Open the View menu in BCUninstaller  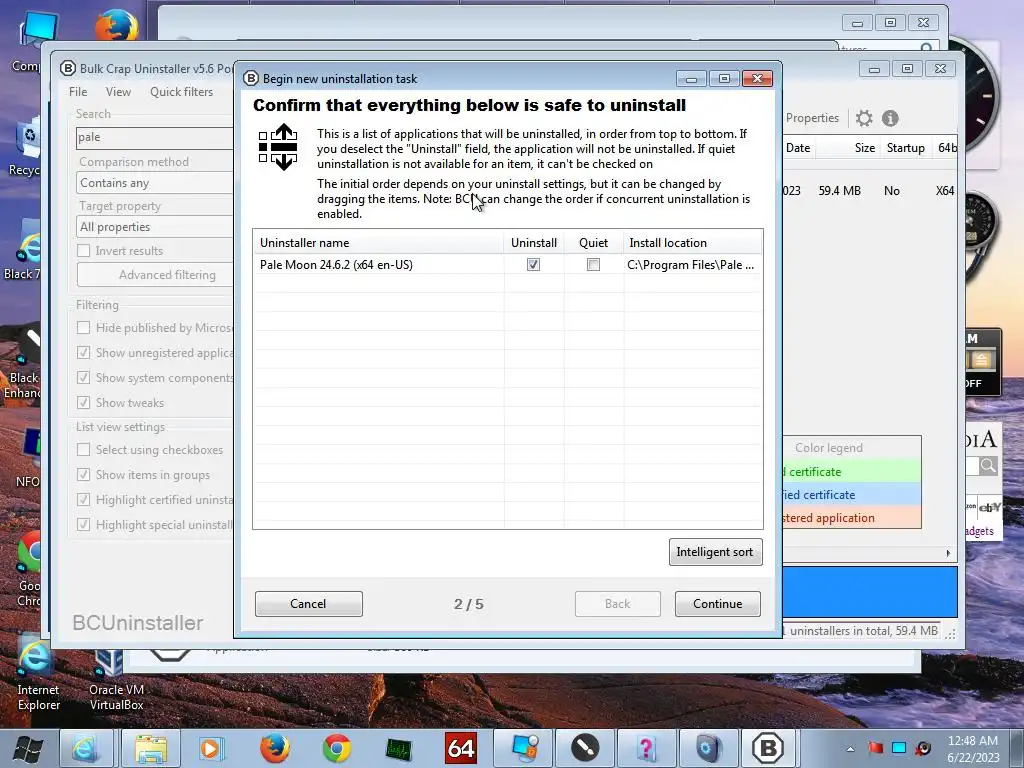click(118, 92)
